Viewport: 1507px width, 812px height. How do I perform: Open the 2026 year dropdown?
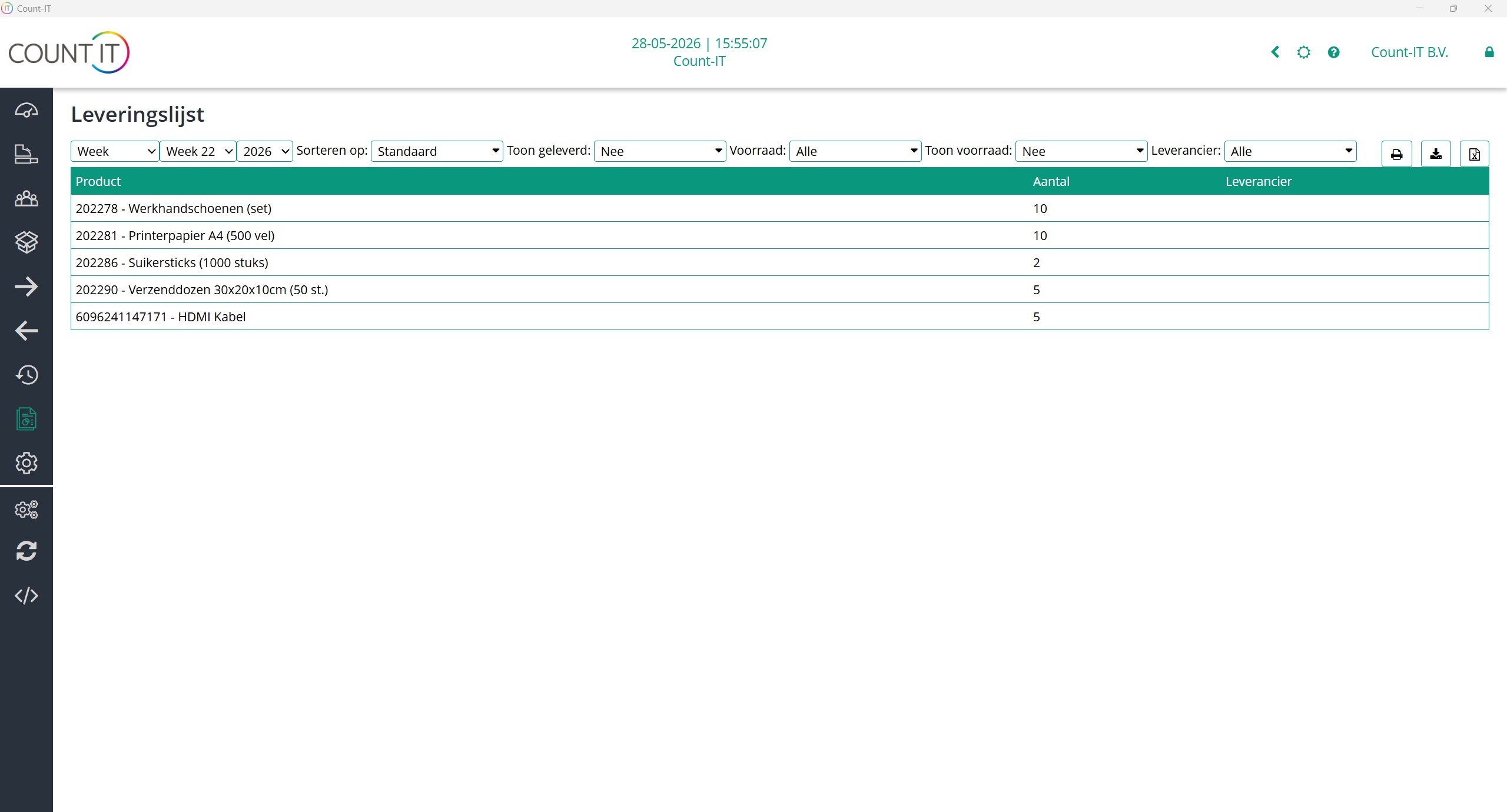coord(265,151)
